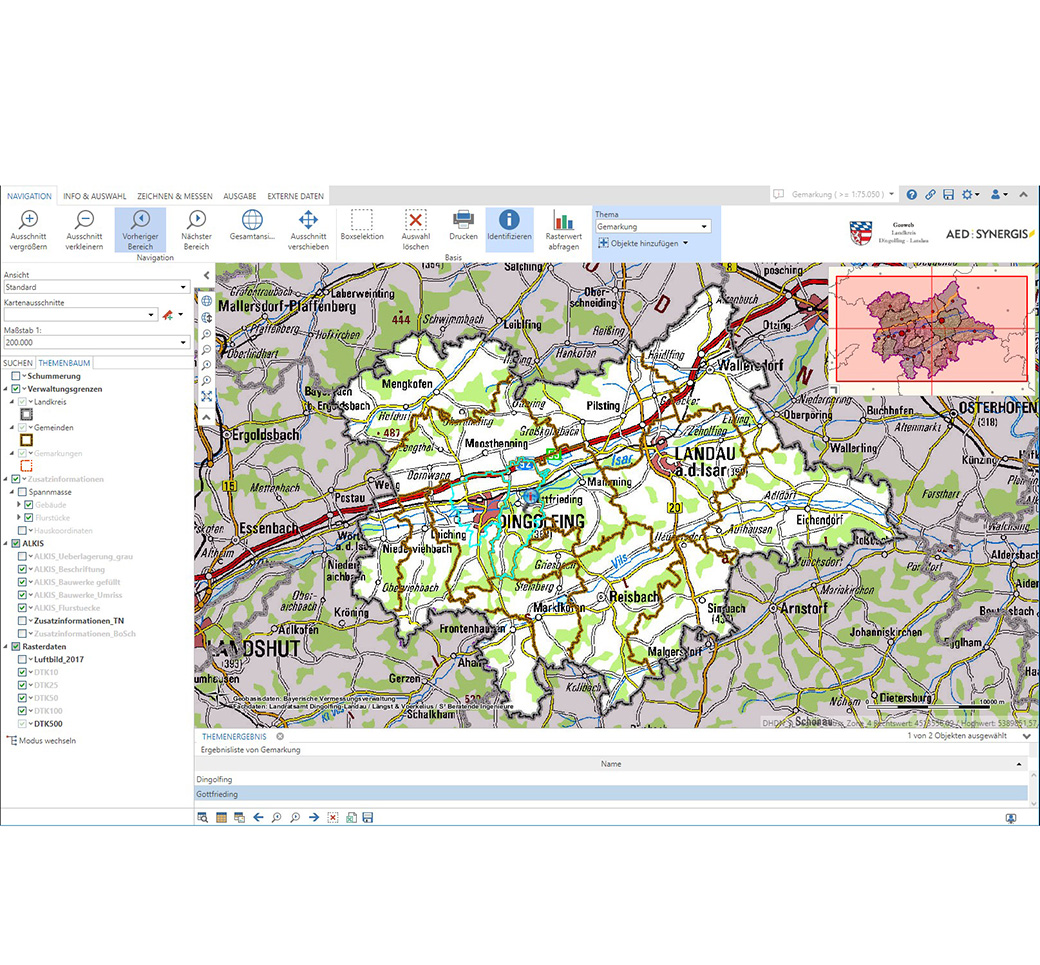This screenshot has height=965, width=1040.
Task: Click Objekte hinzufügen button
Action: 643,243
